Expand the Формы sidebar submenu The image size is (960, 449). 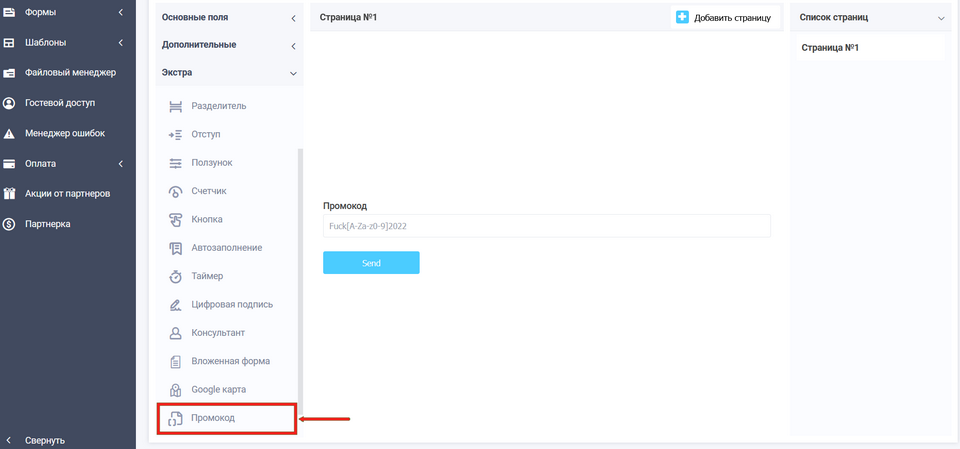[x=120, y=12]
